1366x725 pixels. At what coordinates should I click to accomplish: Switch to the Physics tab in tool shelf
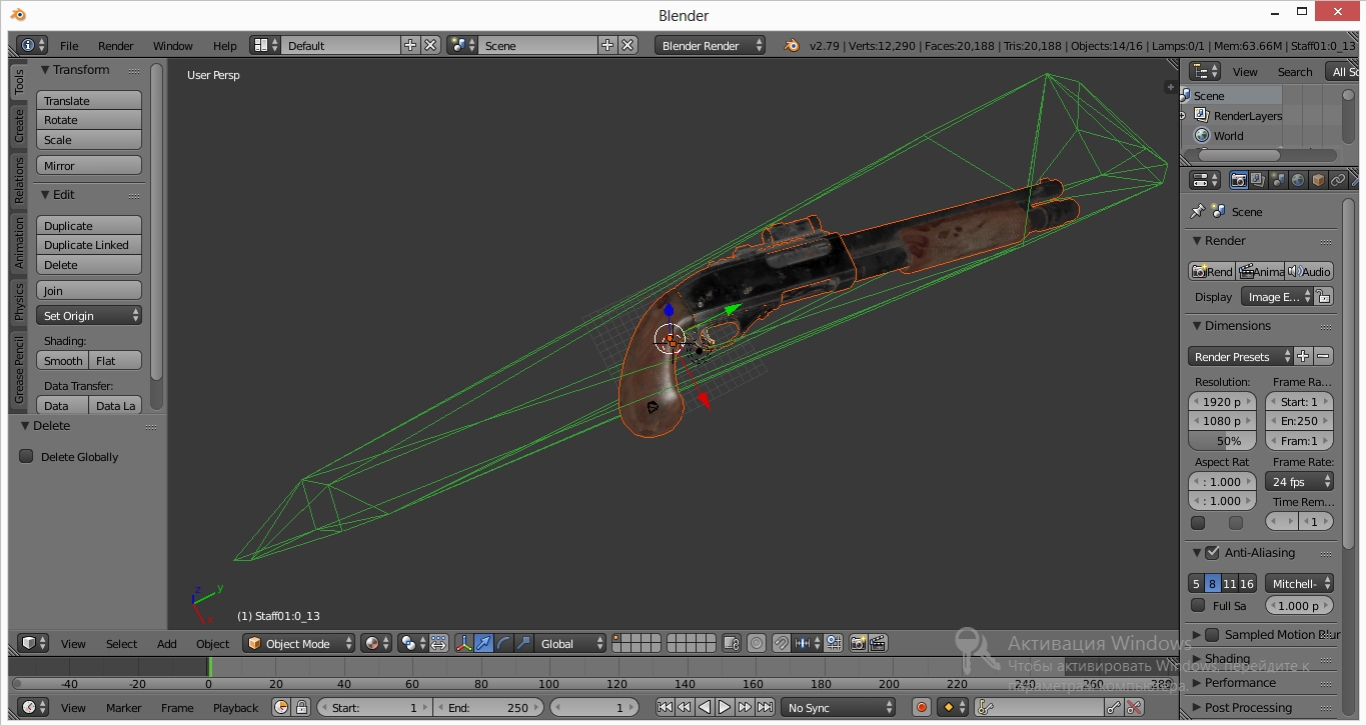(x=19, y=301)
